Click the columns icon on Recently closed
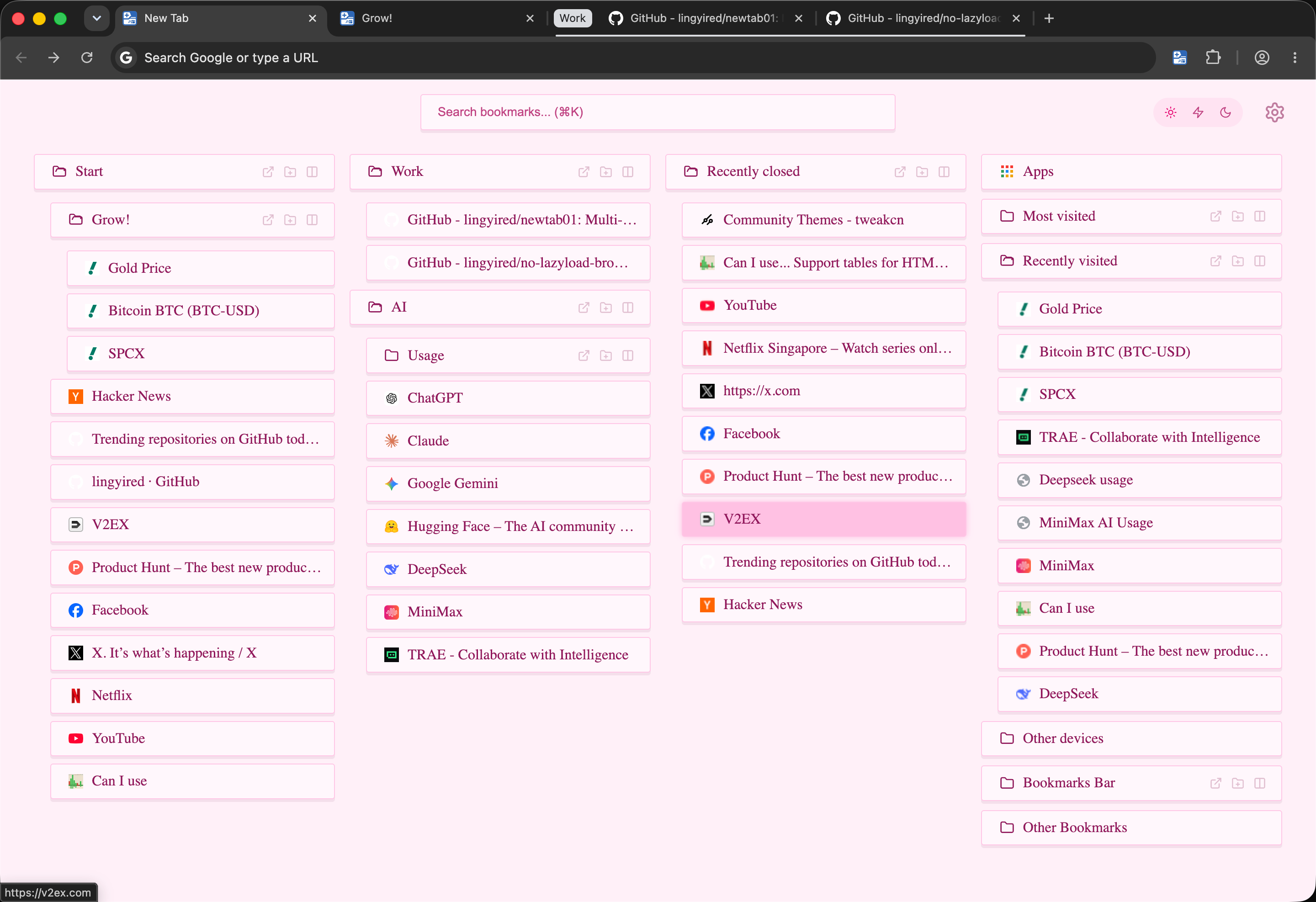The image size is (1316, 902). pyautogui.click(x=944, y=171)
